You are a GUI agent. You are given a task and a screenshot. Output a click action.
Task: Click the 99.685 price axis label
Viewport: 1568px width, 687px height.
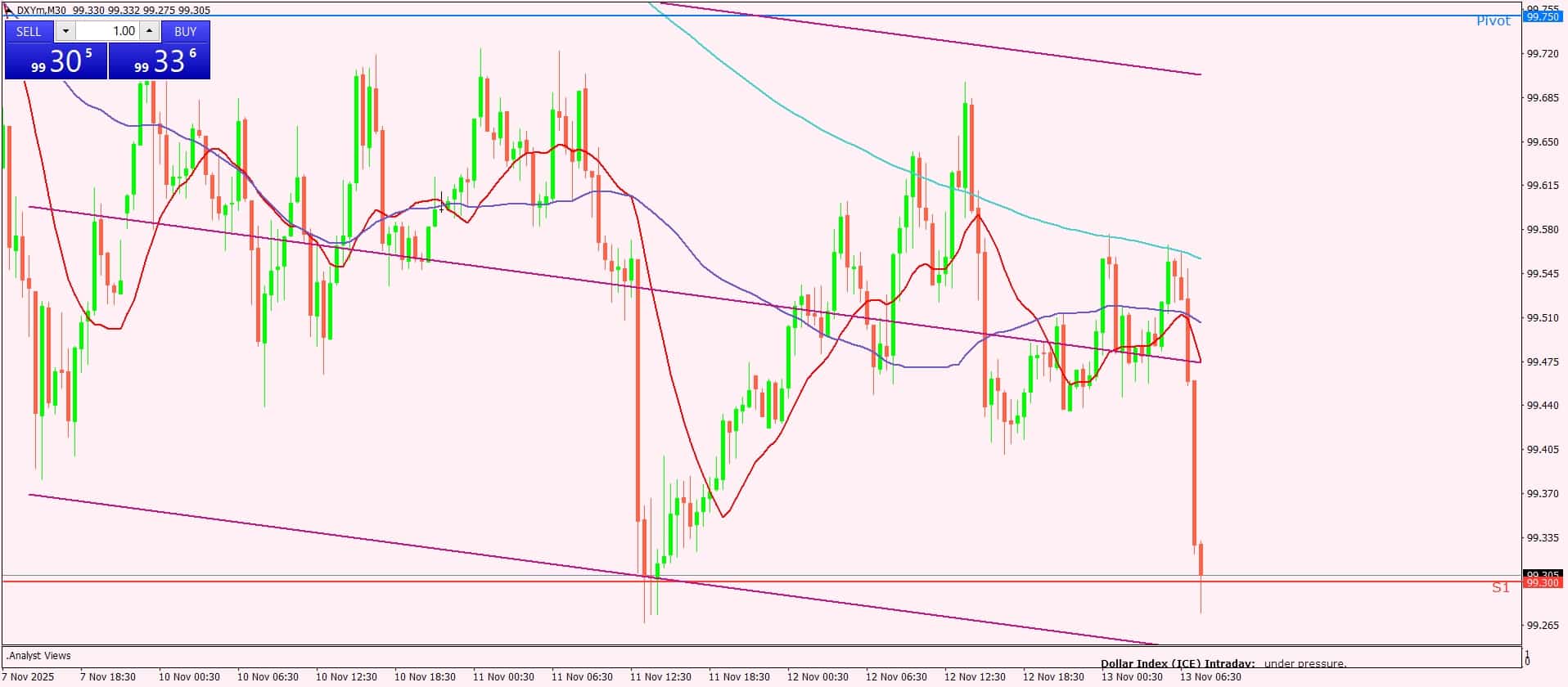1543,98
